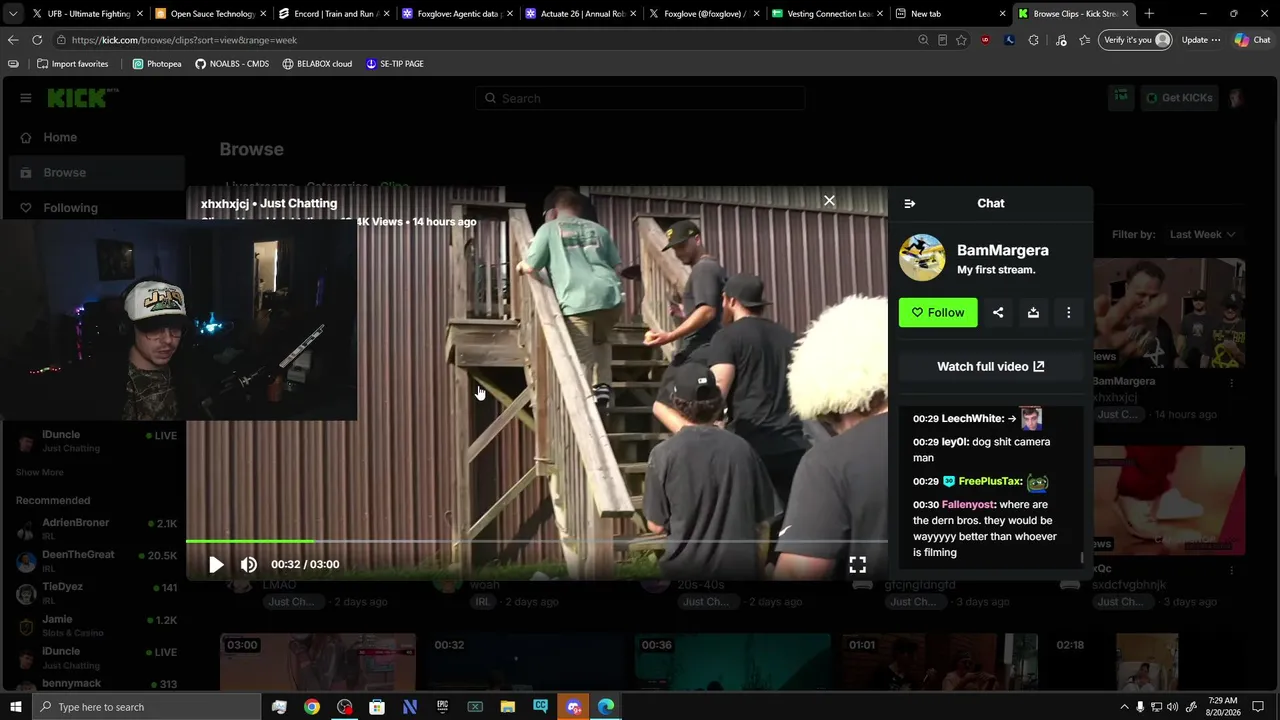Open the zoom magnifier icon in address bar
The image size is (1280, 720).
[x=923, y=40]
